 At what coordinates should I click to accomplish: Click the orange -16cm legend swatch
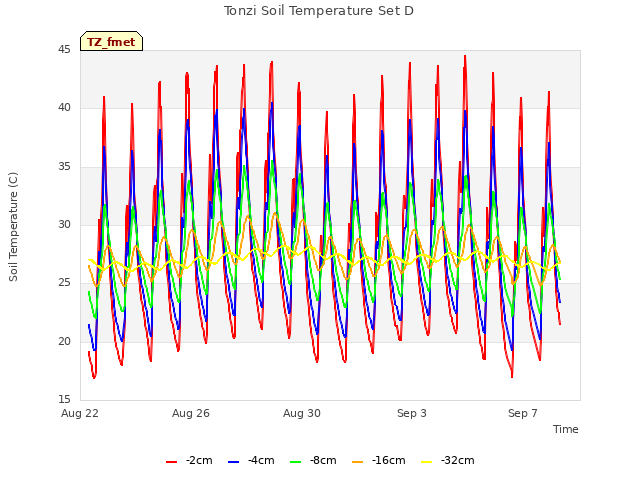[x=357, y=462]
